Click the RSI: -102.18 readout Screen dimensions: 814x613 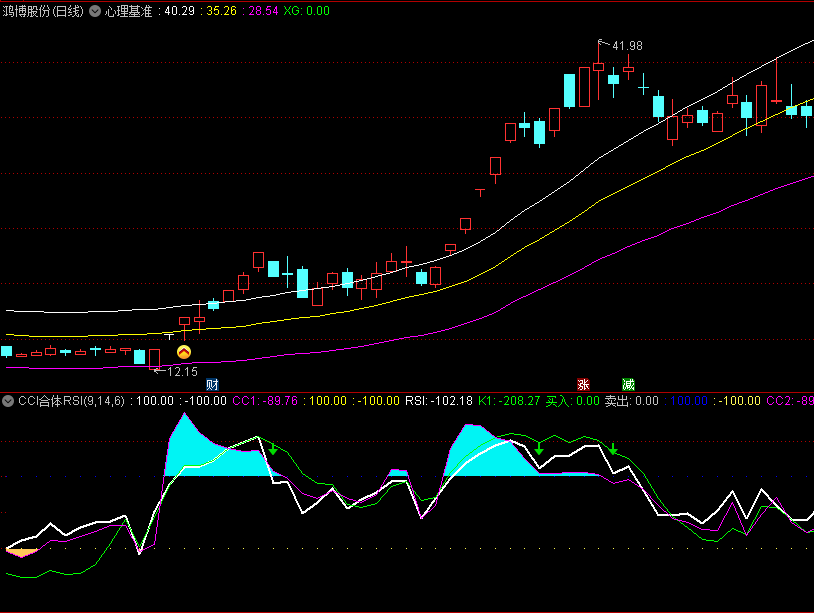(x=439, y=401)
